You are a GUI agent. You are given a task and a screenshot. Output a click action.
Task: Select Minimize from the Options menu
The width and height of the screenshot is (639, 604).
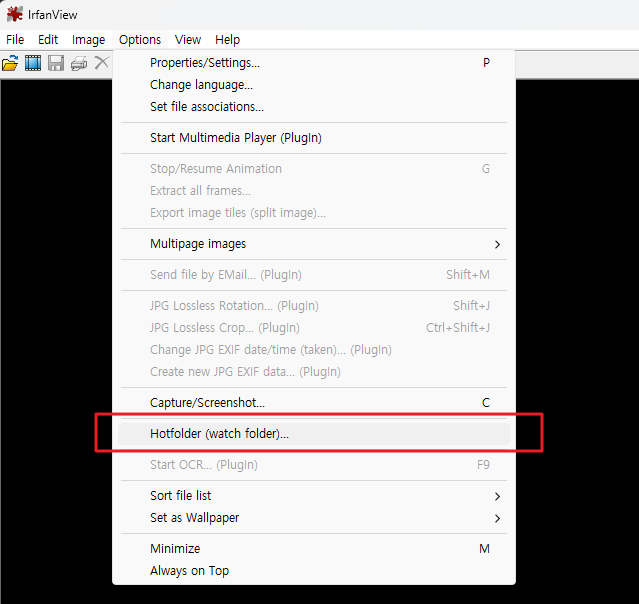click(314, 549)
